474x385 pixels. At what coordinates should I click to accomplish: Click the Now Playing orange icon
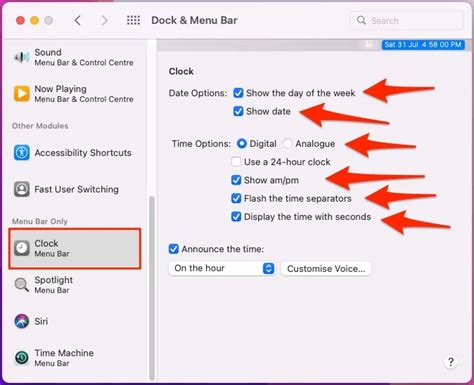click(22, 94)
